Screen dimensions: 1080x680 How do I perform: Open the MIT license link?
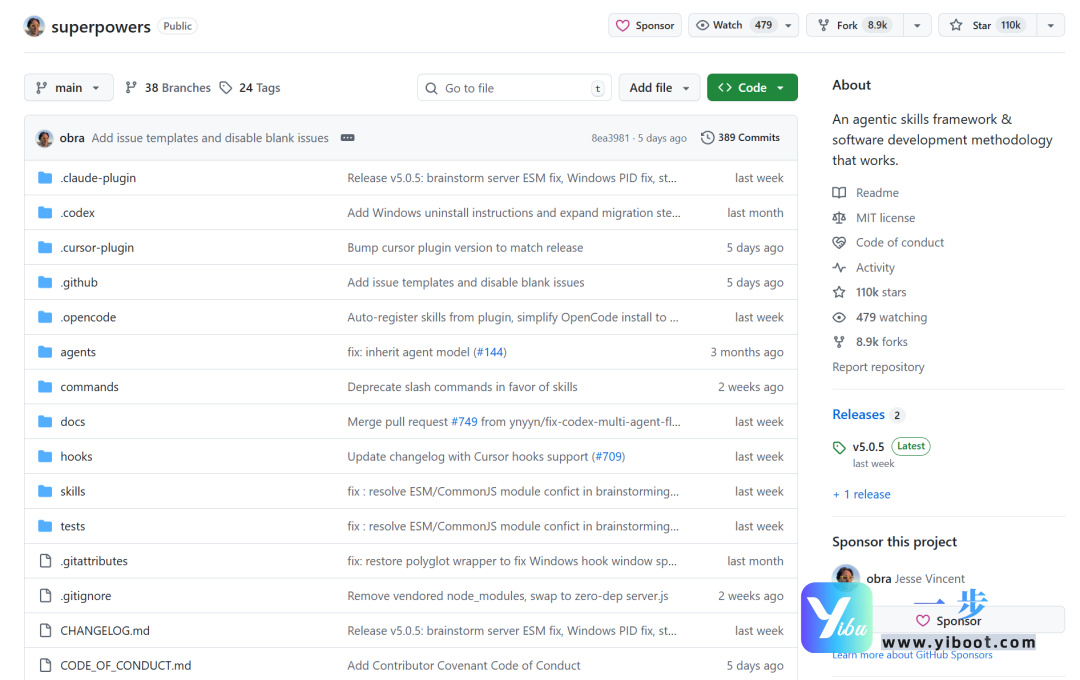885,218
